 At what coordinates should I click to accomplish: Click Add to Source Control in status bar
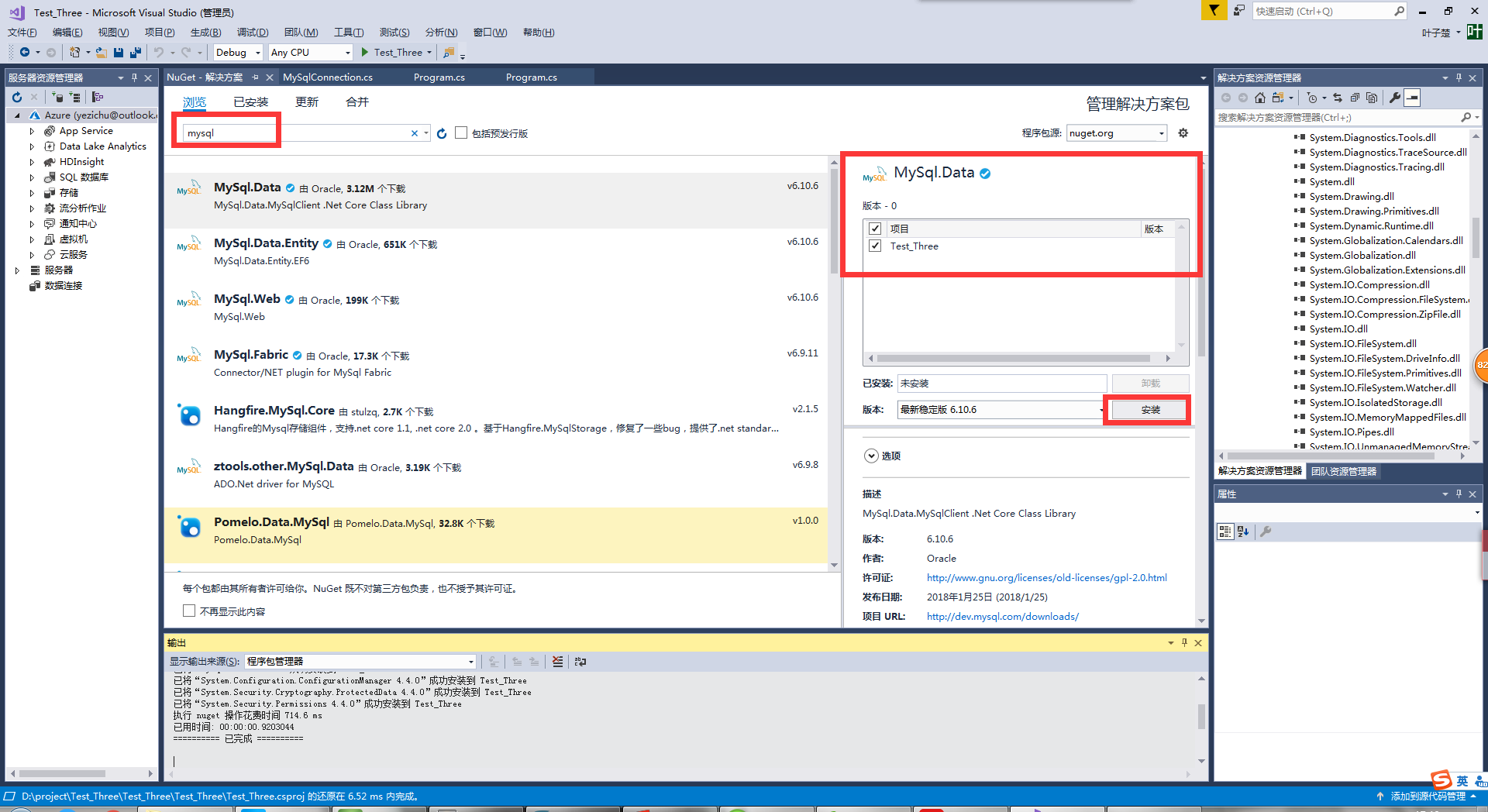(x=1428, y=796)
